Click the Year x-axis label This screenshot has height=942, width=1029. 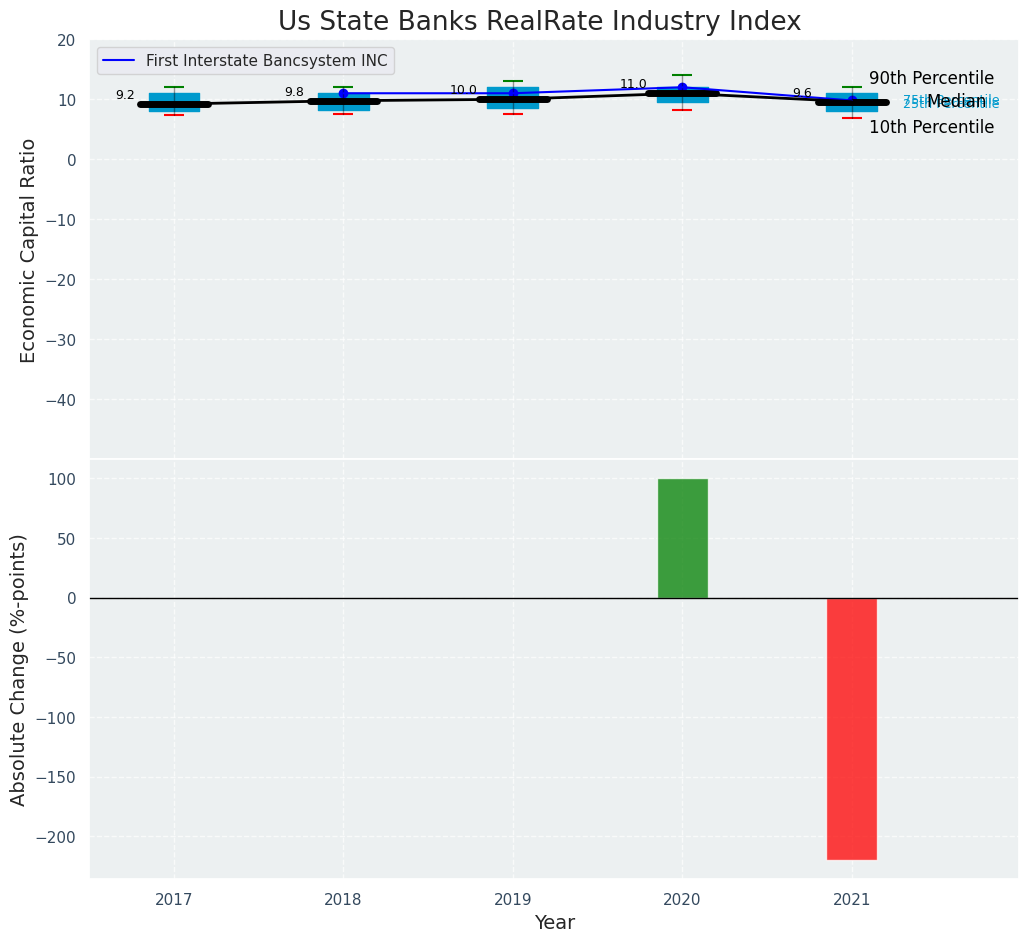click(x=554, y=923)
